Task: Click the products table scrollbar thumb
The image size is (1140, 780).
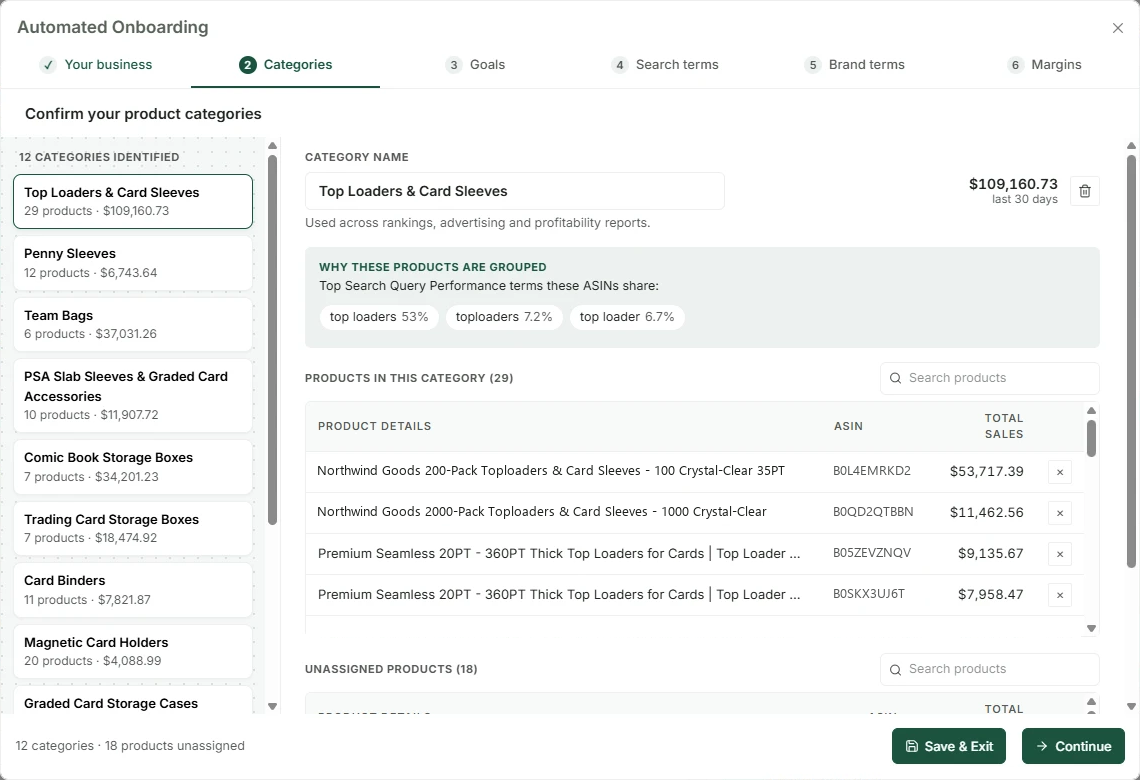Action: [1091, 438]
